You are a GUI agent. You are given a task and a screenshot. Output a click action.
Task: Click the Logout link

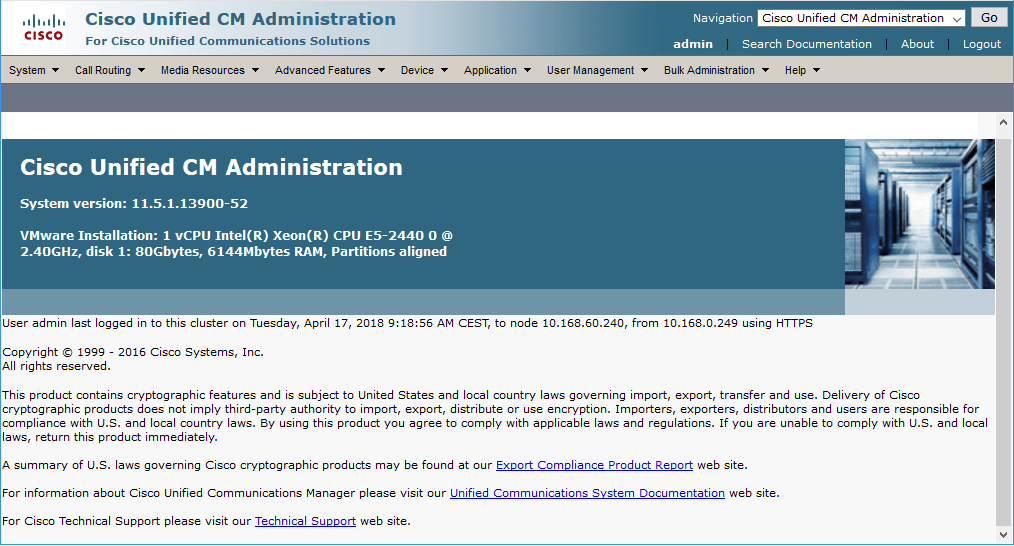[982, 44]
